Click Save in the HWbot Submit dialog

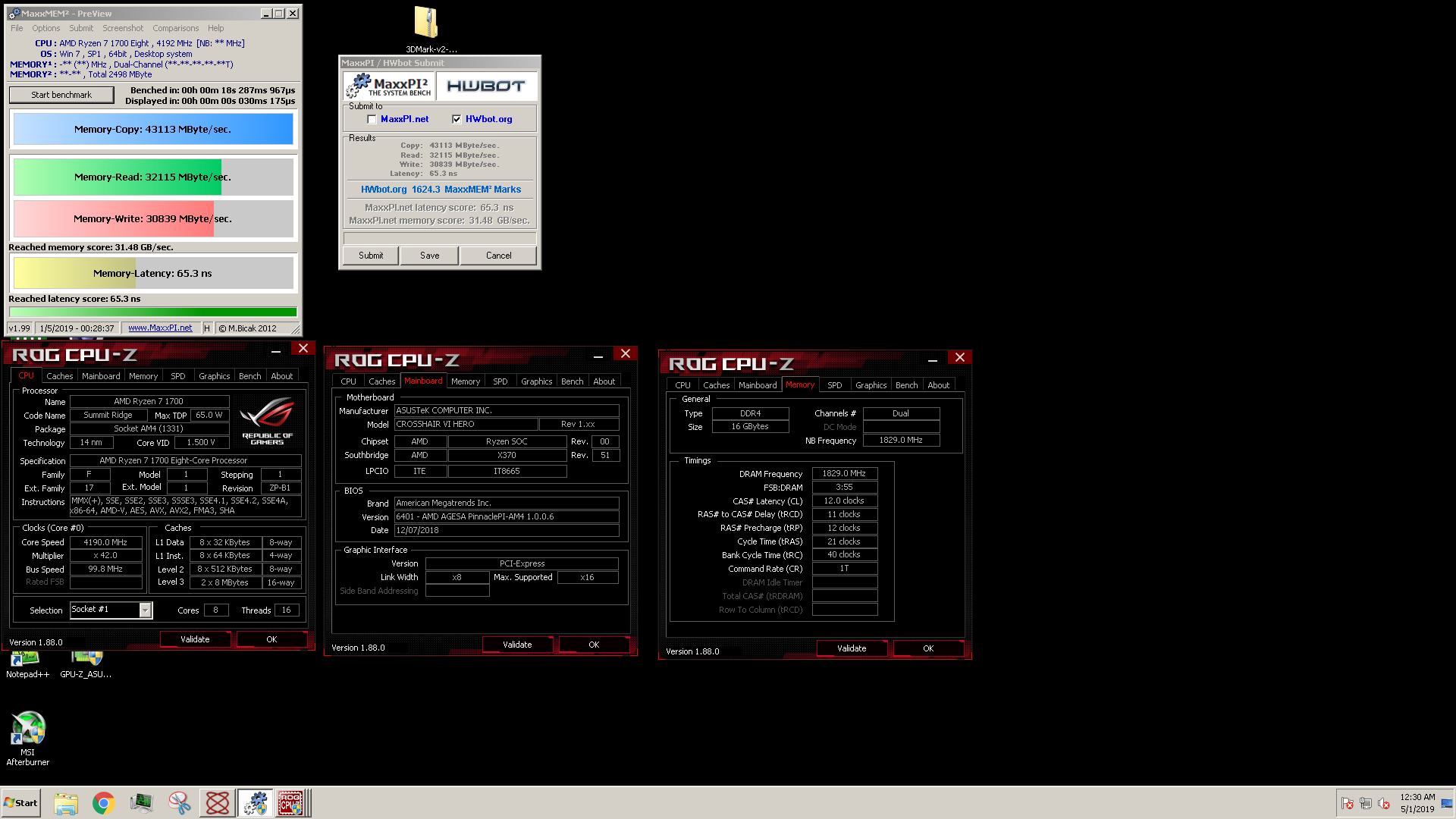click(x=430, y=256)
